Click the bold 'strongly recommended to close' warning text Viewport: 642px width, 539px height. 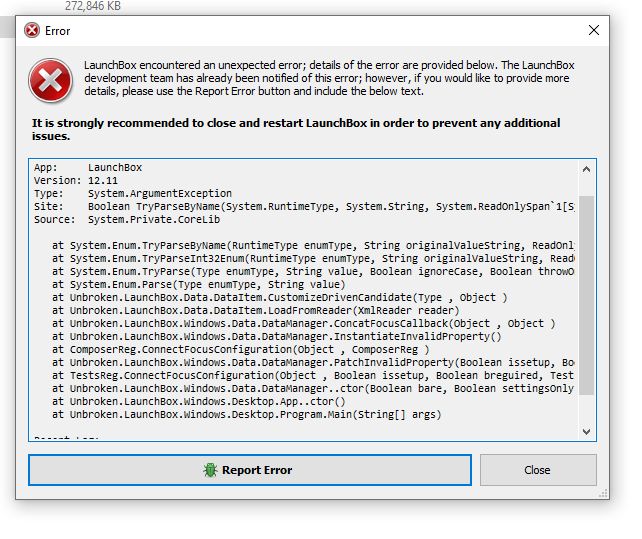296,129
